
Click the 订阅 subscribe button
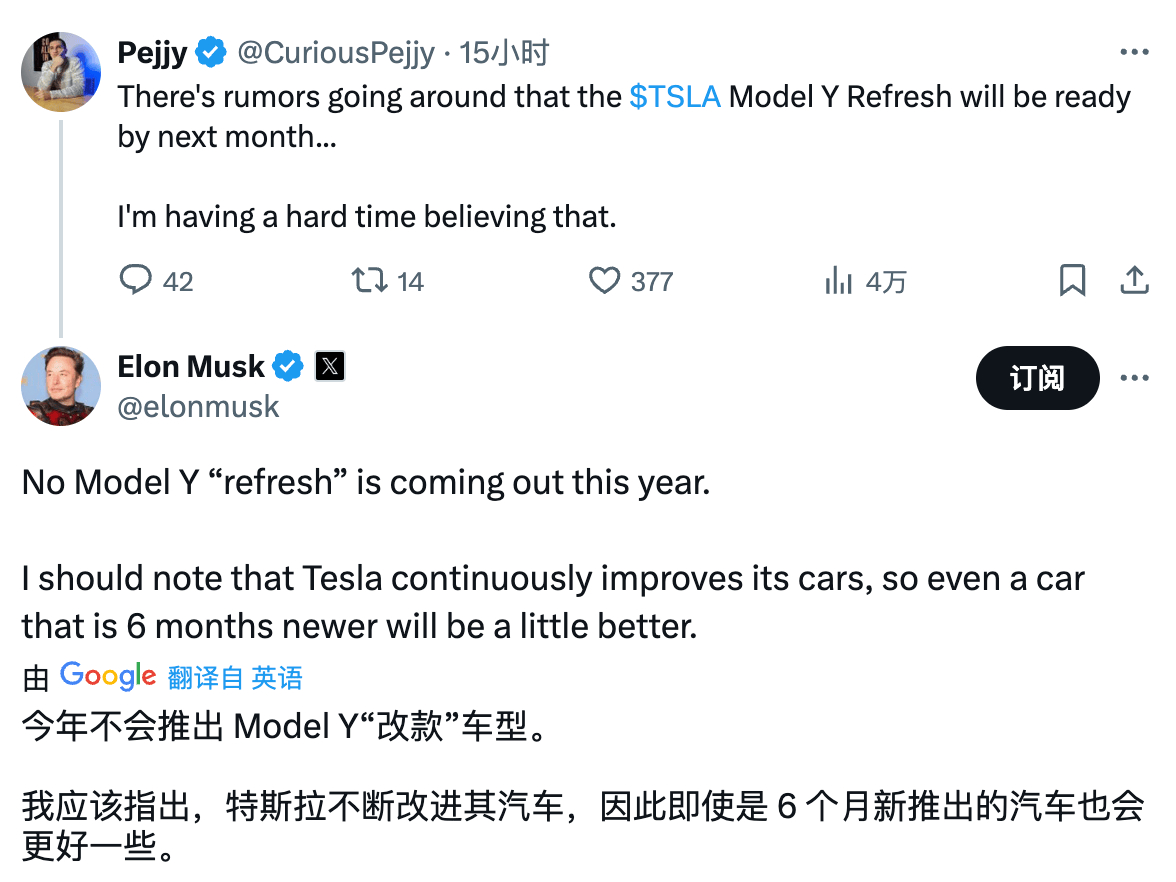[1037, 378]
